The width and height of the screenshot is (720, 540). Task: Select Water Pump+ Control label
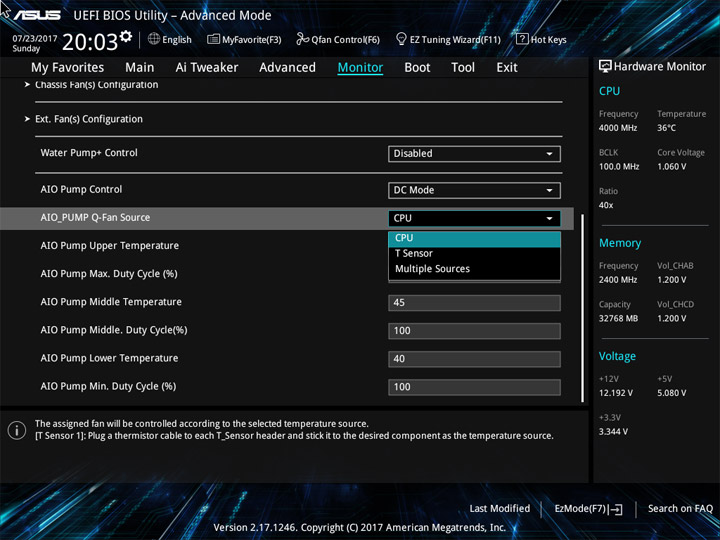click(x=89, y=153)
